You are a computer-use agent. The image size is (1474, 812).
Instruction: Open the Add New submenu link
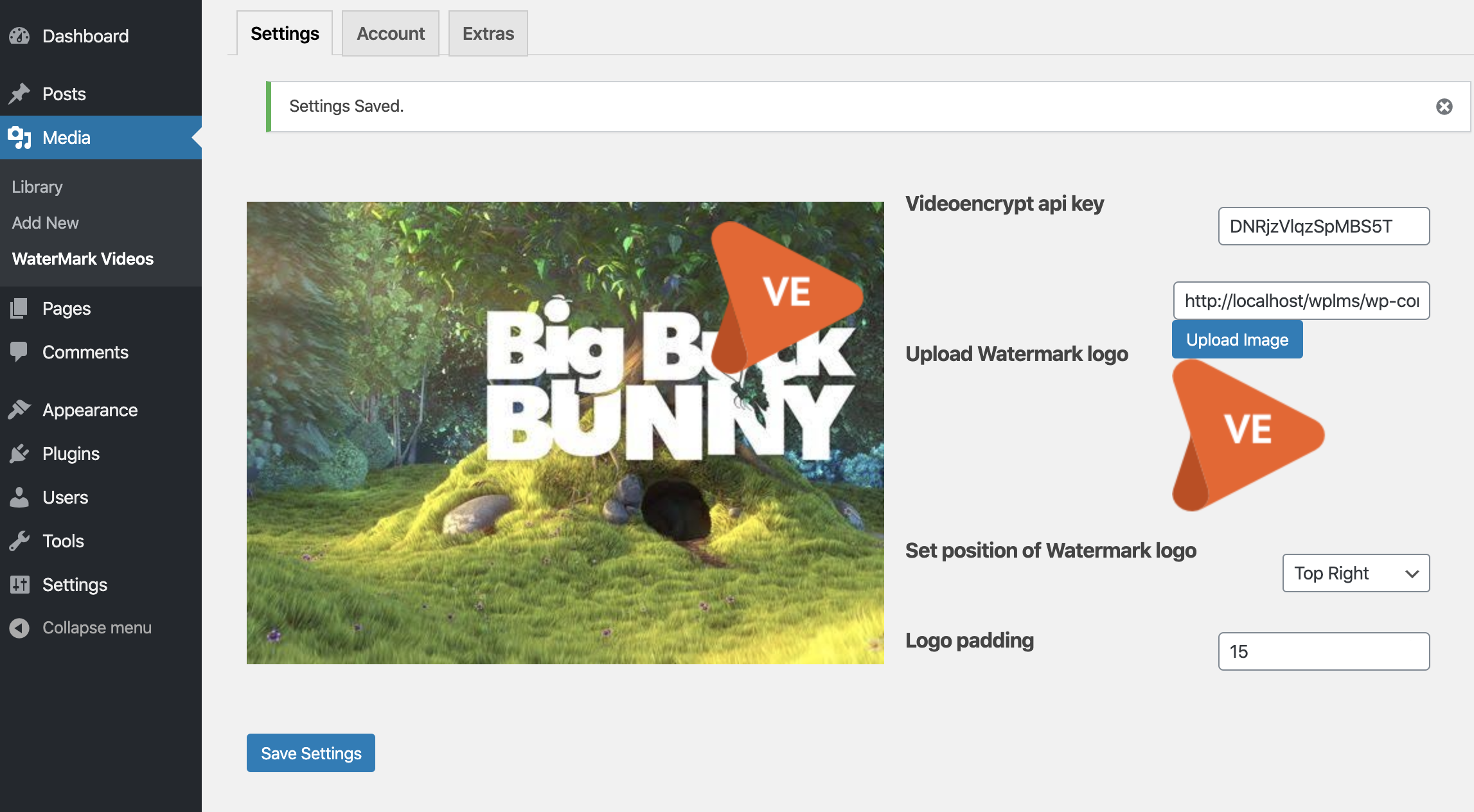pos(45,223)
